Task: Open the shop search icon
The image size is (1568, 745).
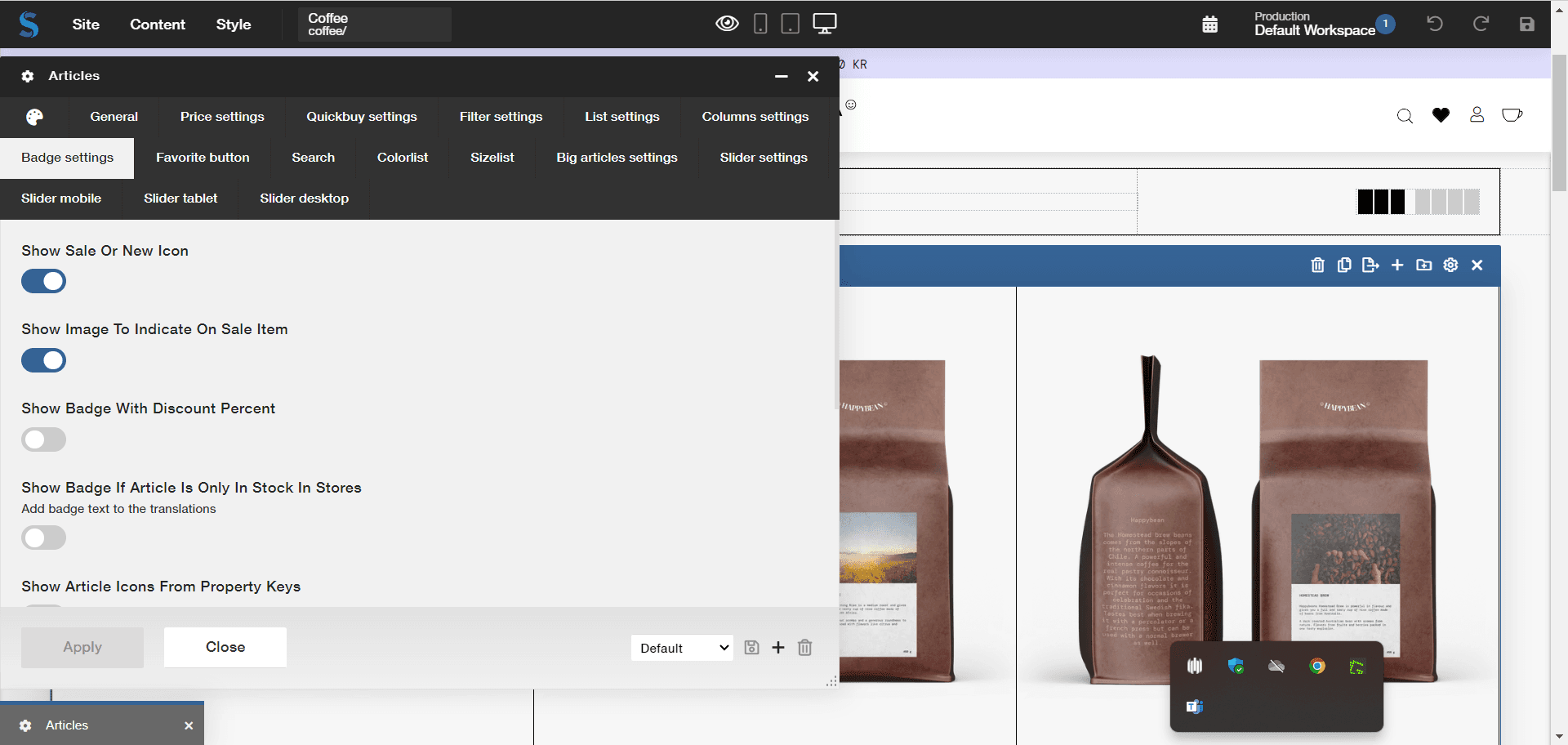Action: pyautogui.click(x=1405, y=115)
